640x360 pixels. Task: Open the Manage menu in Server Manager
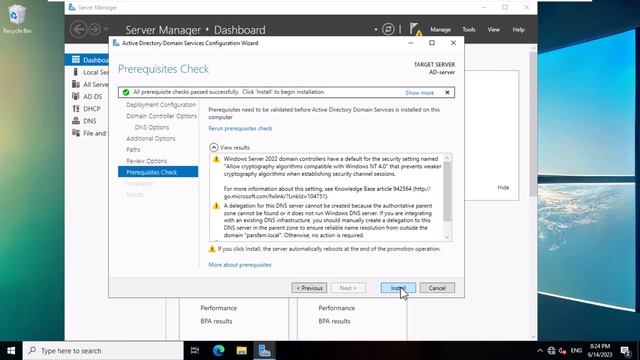click(x=440, y=29)
